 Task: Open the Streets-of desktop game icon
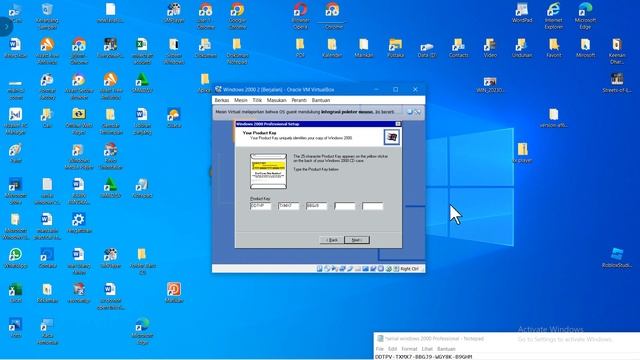tap(617, 83)
